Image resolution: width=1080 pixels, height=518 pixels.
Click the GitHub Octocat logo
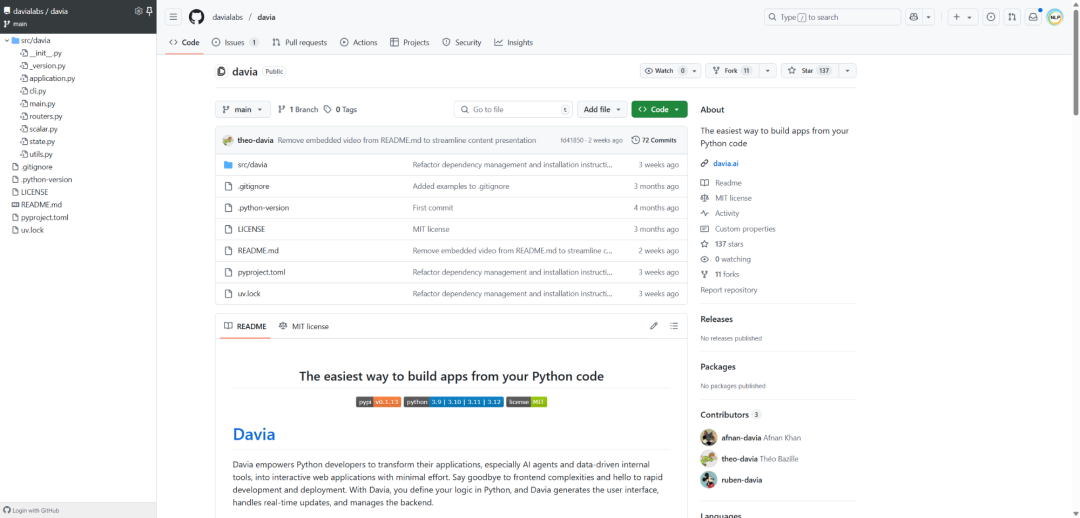(196, 17)
